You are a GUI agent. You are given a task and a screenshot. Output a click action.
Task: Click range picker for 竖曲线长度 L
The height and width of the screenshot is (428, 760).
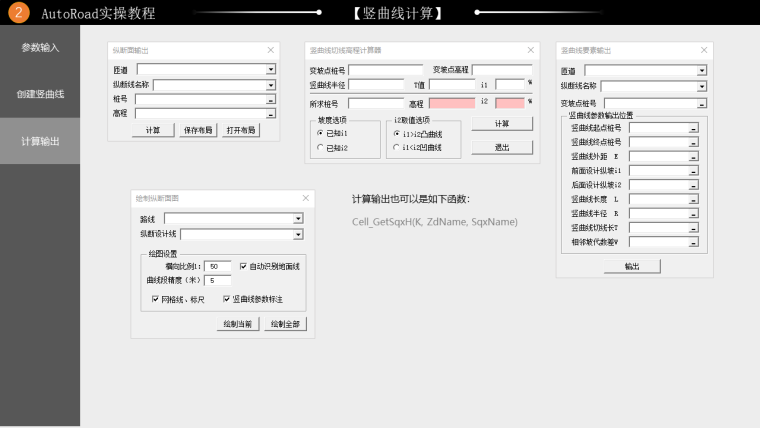coord(693,199)
